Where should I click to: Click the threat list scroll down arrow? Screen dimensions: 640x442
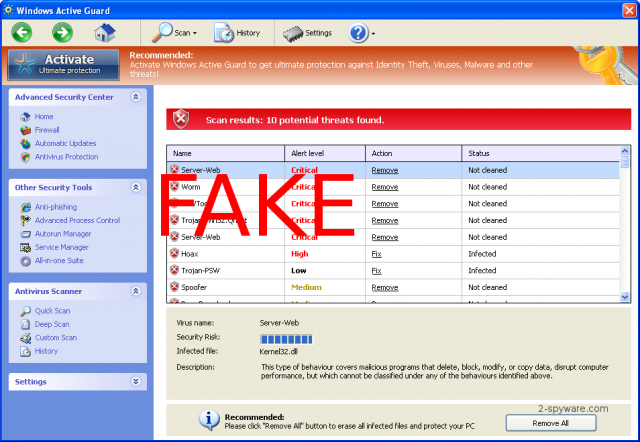pyautogui.click(x=624, y=297)
